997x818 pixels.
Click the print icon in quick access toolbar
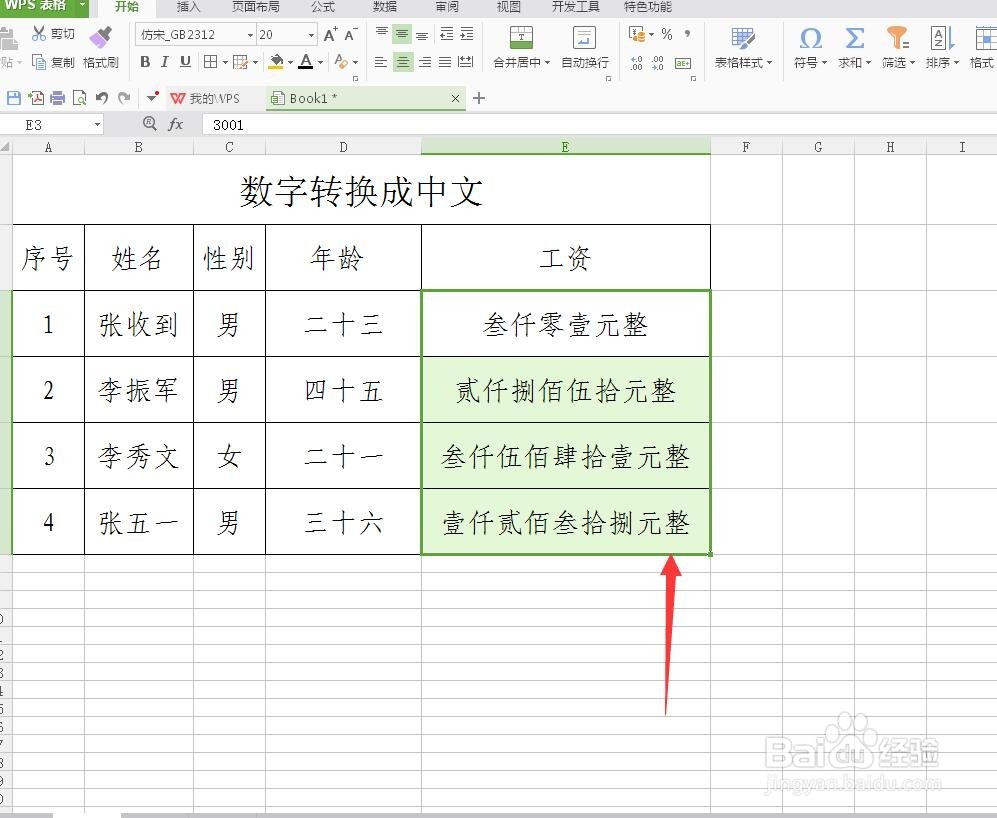click(x=59, y=97)
